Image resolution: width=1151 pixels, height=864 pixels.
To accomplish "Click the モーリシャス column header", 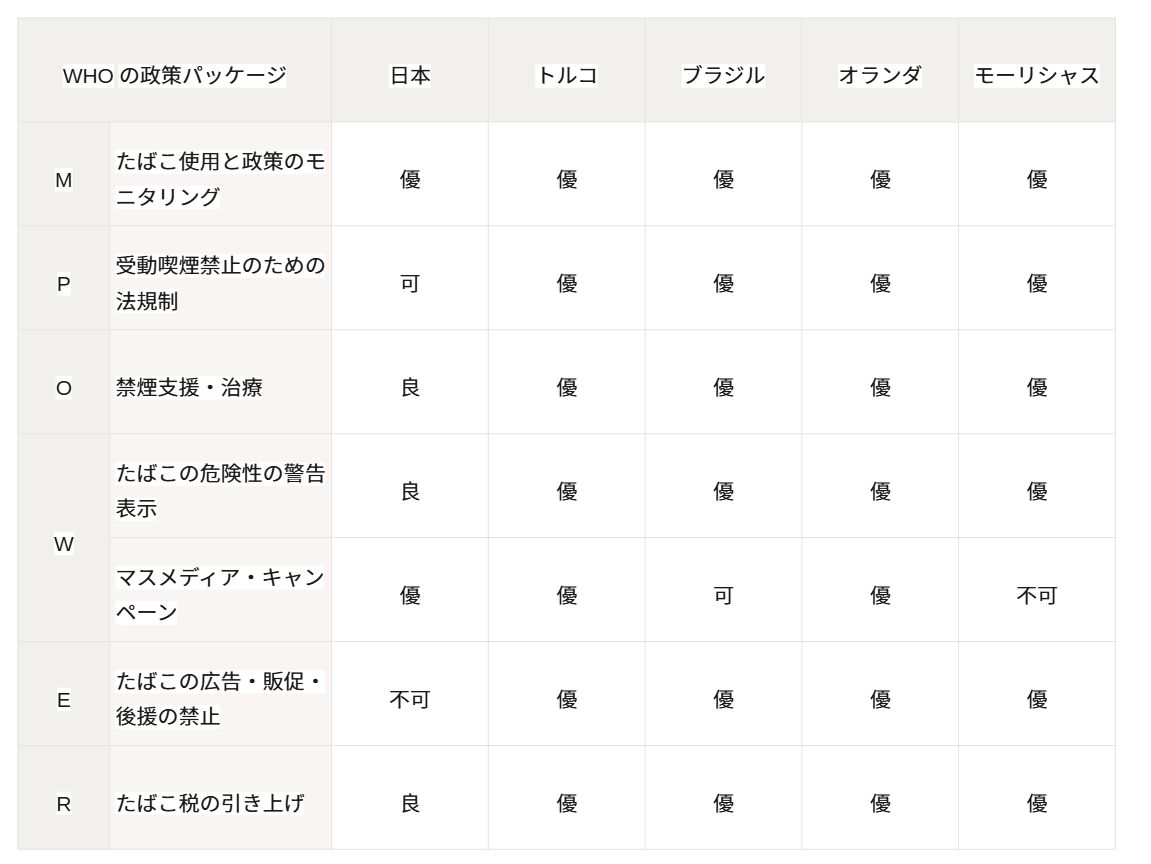I will (x=1036, y=75).
